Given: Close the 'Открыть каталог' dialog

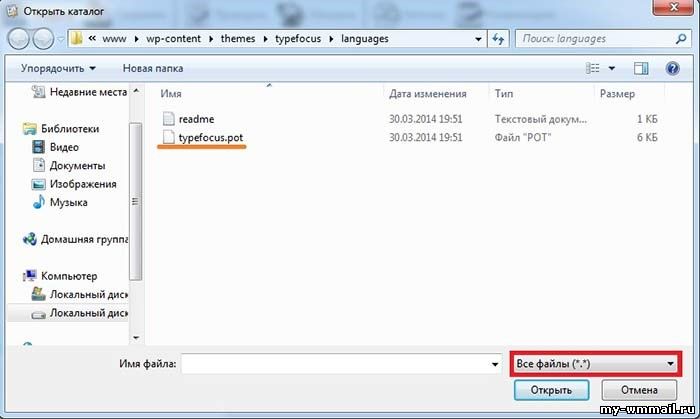Looking at the screenshot, I should pyautogui.click(x=674, y=7).
